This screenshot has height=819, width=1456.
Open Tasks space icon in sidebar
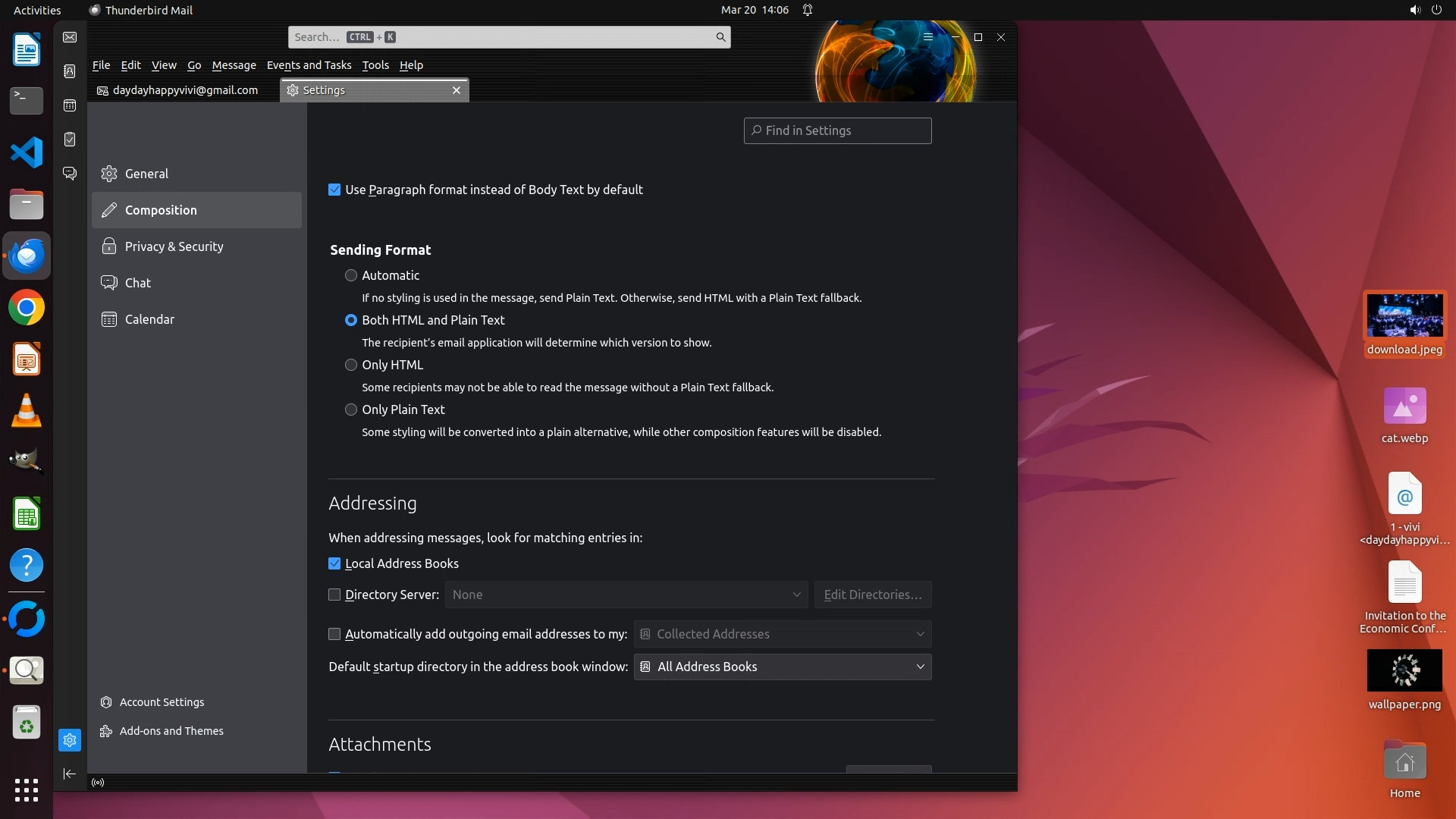tap(70, 140)
